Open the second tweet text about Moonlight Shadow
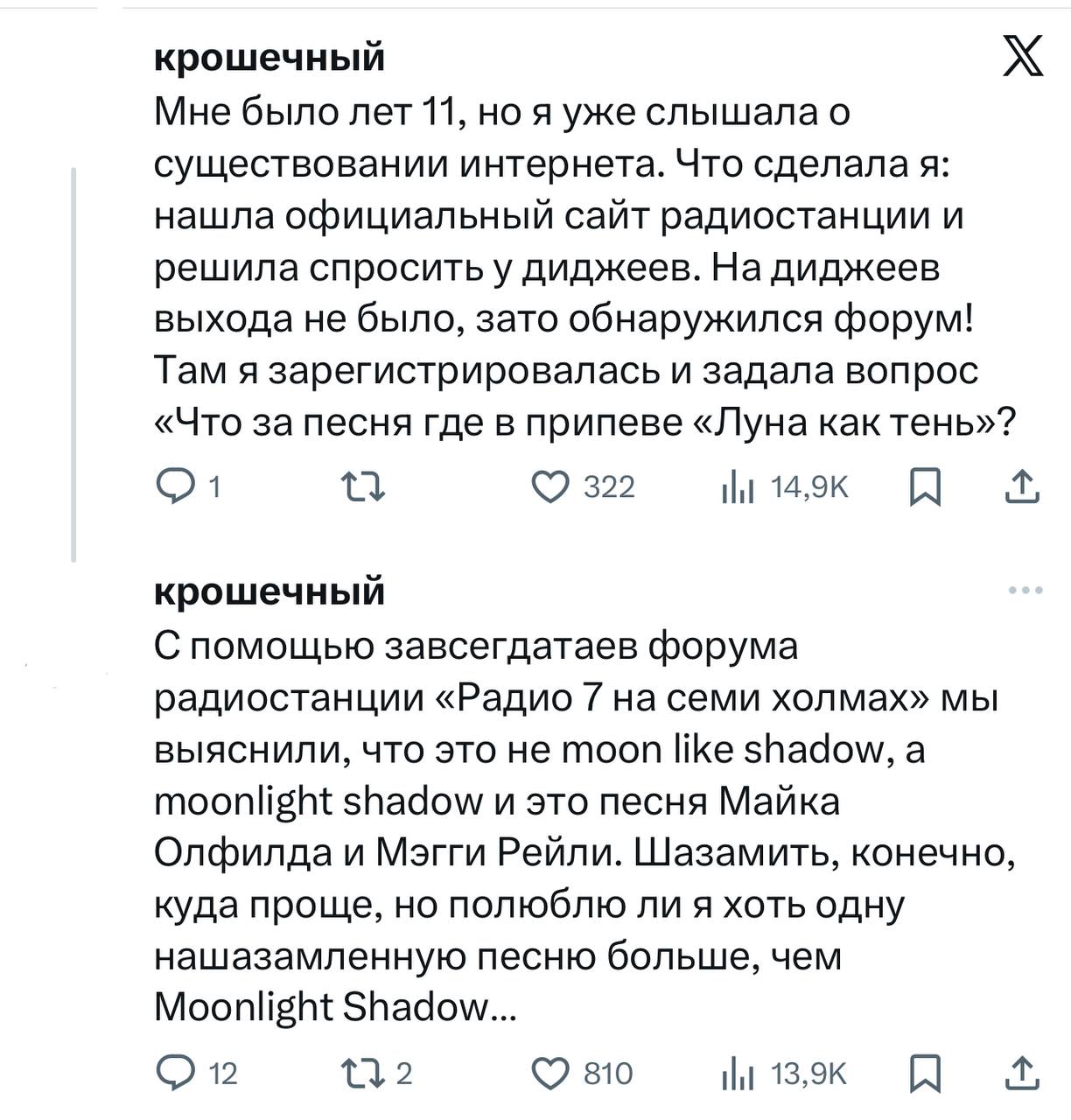This screenshot has height=1120, width=1071. (x=577, y=827)
